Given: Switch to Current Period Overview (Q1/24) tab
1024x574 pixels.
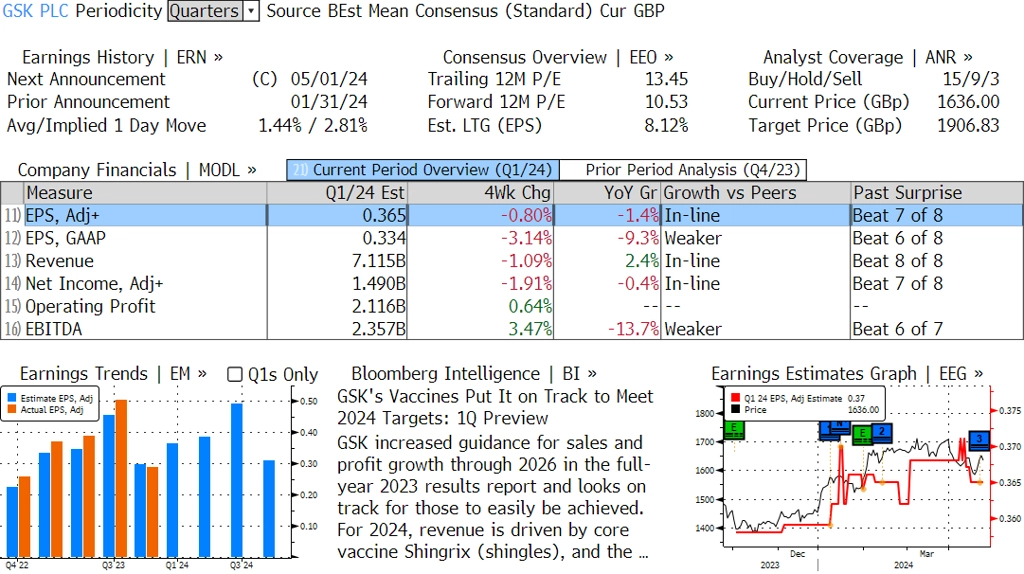Looking at the screenshot, I should point(423,170).
